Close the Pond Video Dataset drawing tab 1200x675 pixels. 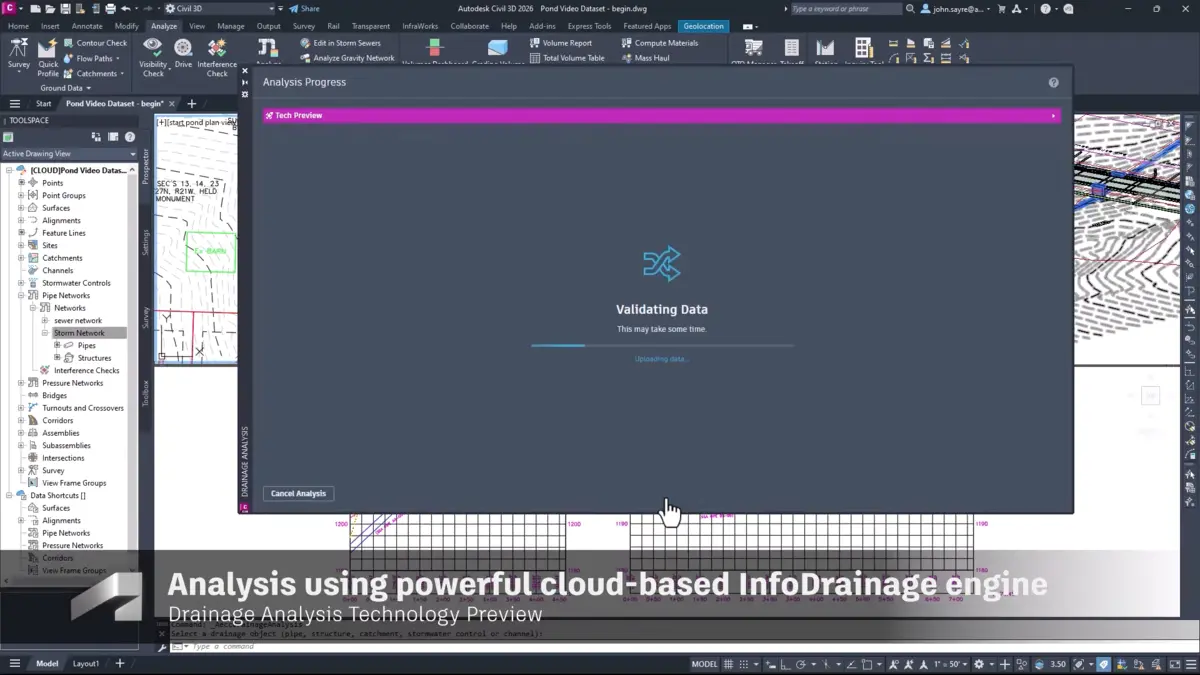tap(172, 104)
